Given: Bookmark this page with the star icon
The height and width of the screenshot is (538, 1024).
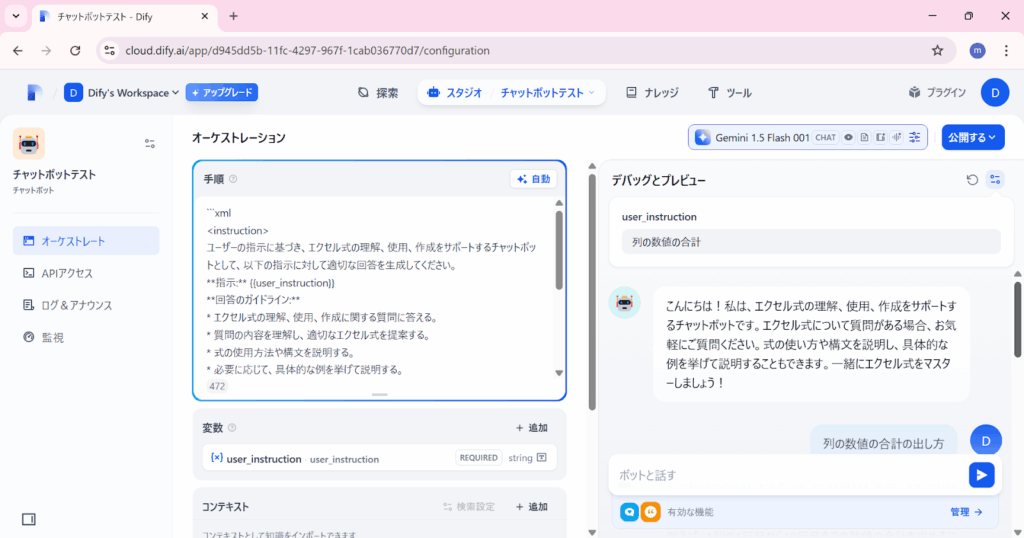Looking at the screenshot, I should coord(937,50).
